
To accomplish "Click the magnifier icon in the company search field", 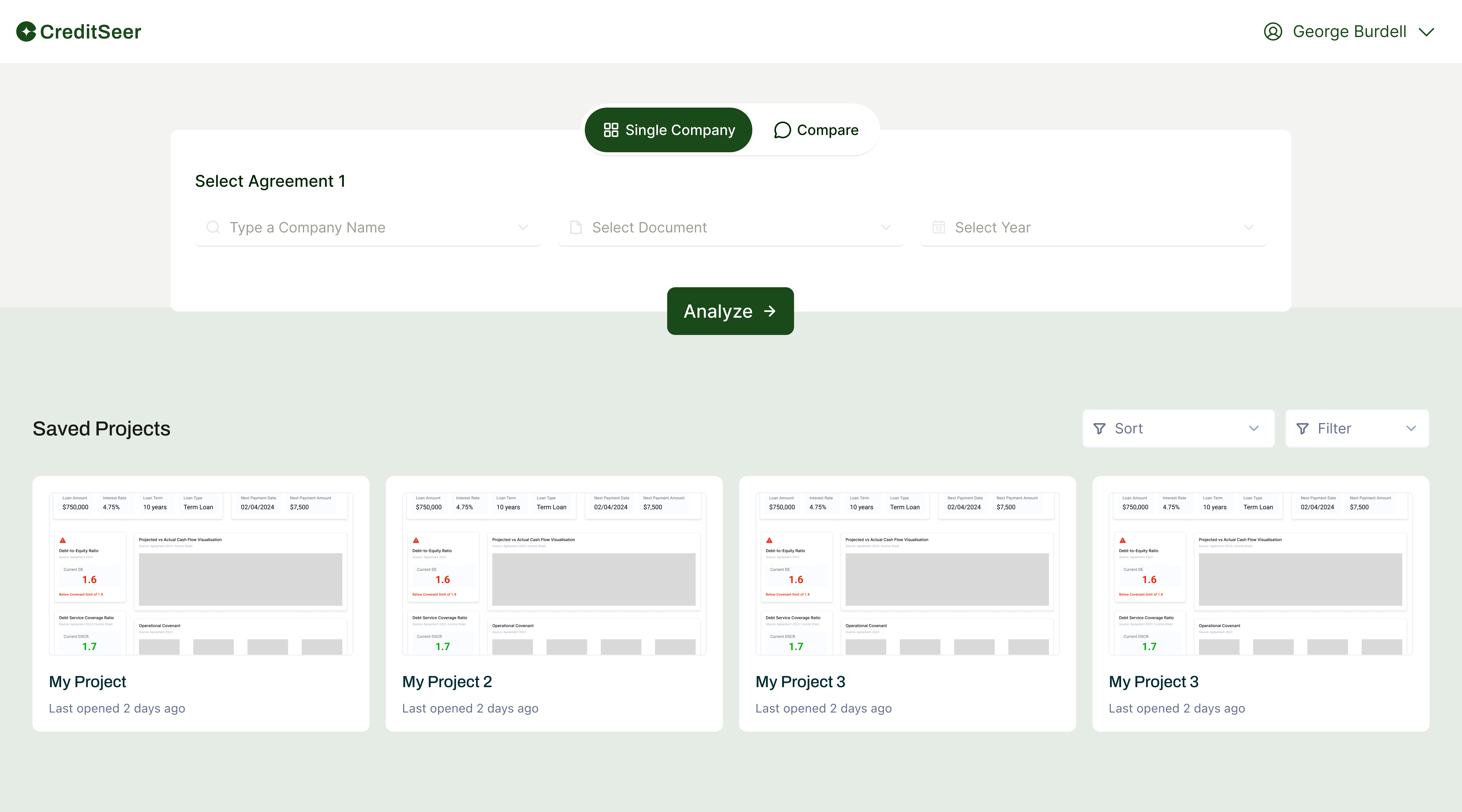I will (213, 227).
